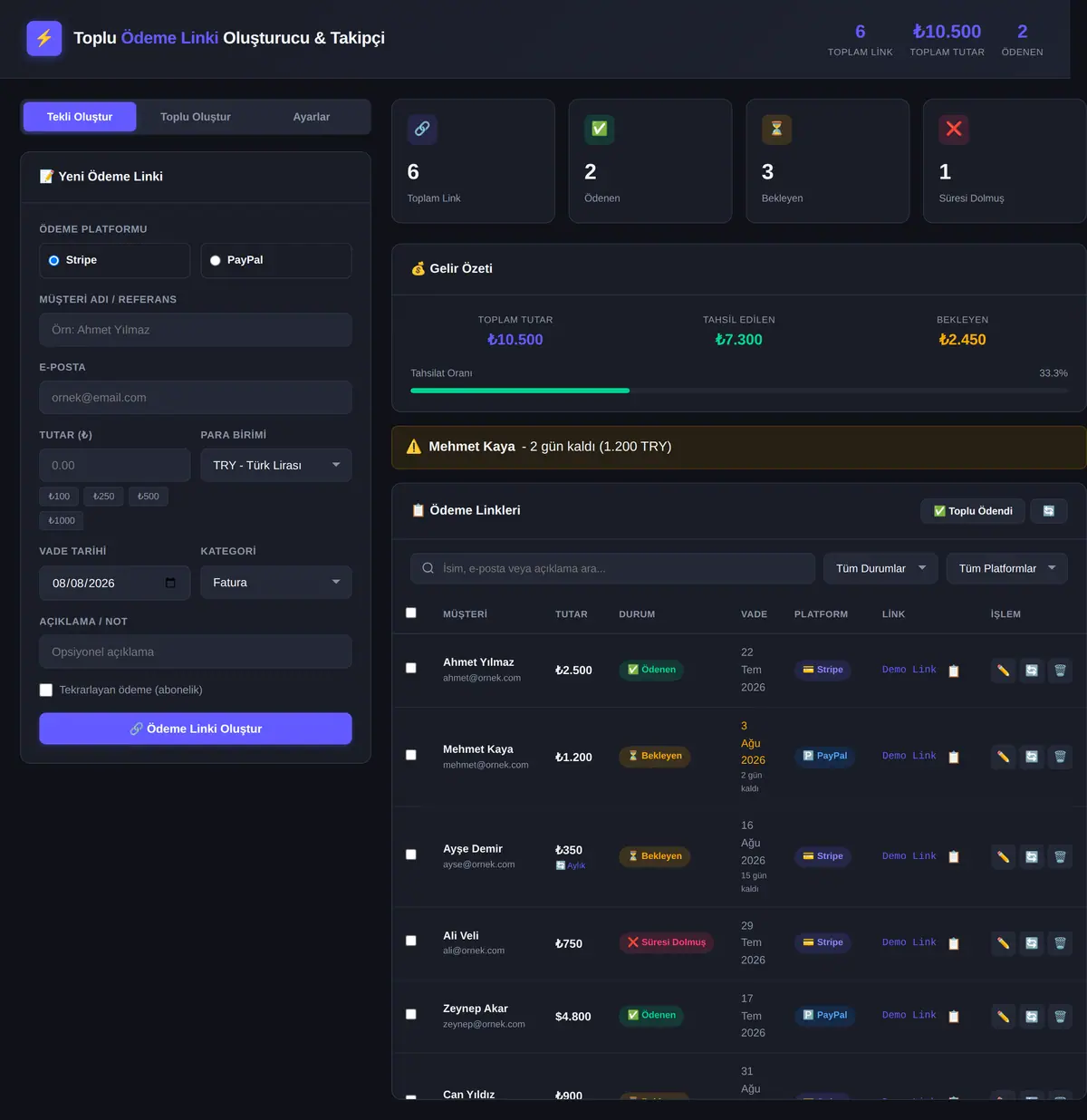Click the red X icon on Süresi Dolmuş card
This screenshot has height=1120, width=1087.
click(x=954, y=129)
